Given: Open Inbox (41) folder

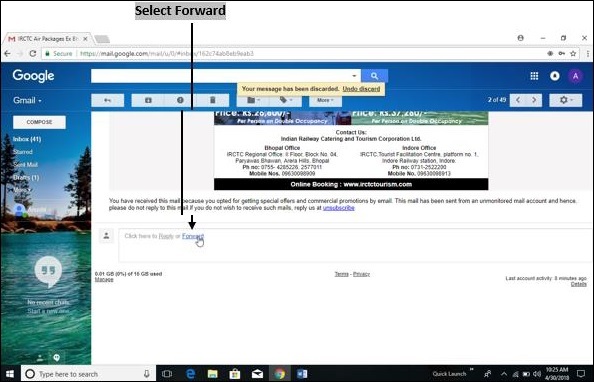Looking at the screenshot, I should coord(27,139).
